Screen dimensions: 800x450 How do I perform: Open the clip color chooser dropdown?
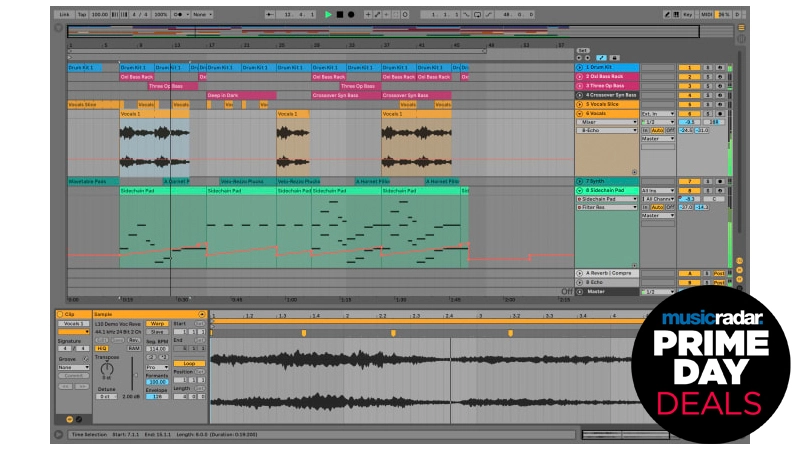(73, 332)
